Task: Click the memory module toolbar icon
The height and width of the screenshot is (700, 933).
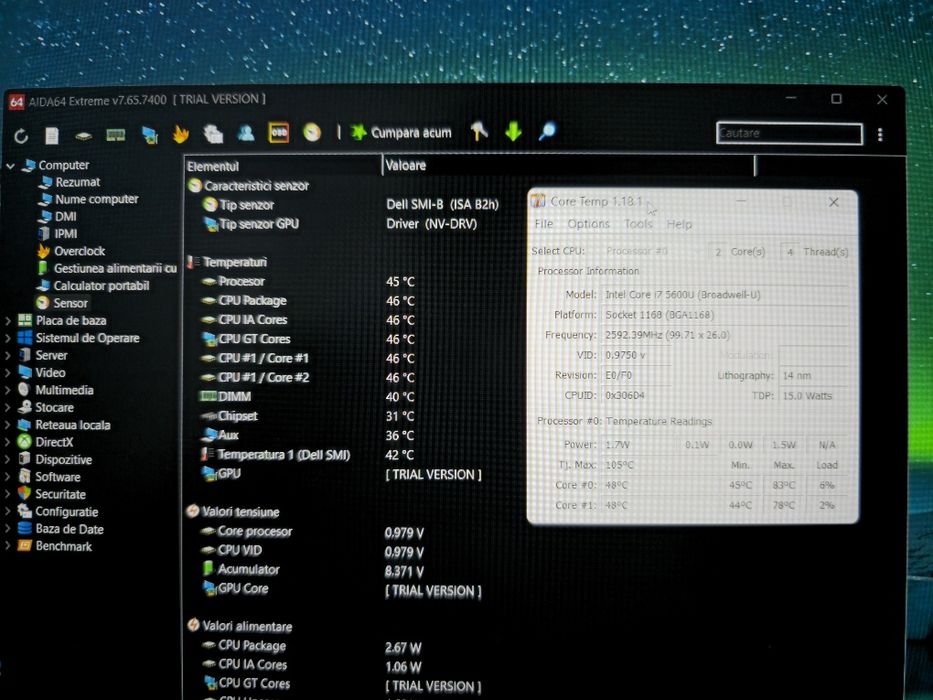Action: pos(115,135)
